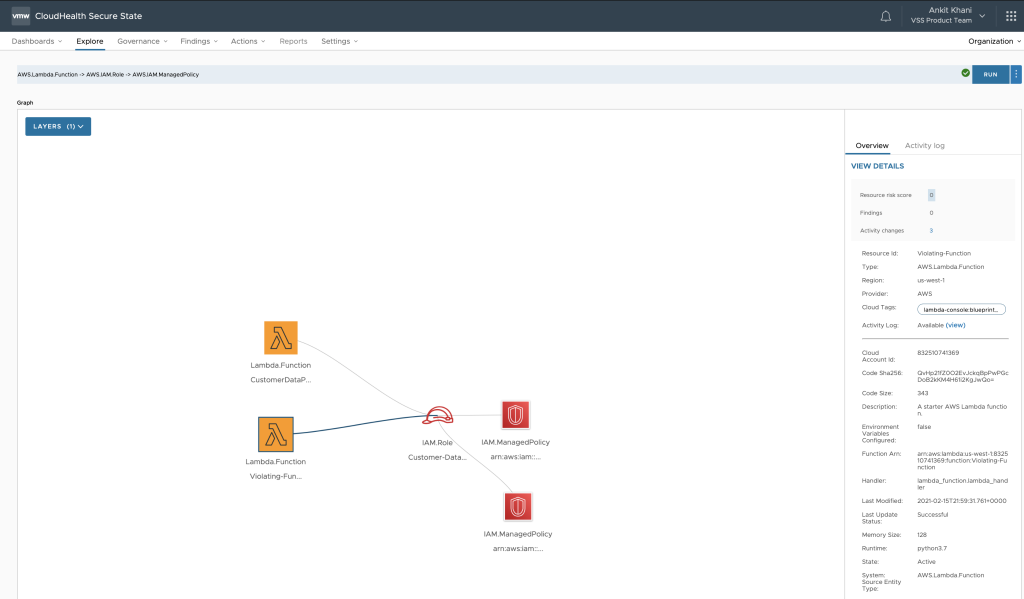Viewport: 1024px width, 599px height.
Task: Click the State Active value
Action: coord(926,562)
